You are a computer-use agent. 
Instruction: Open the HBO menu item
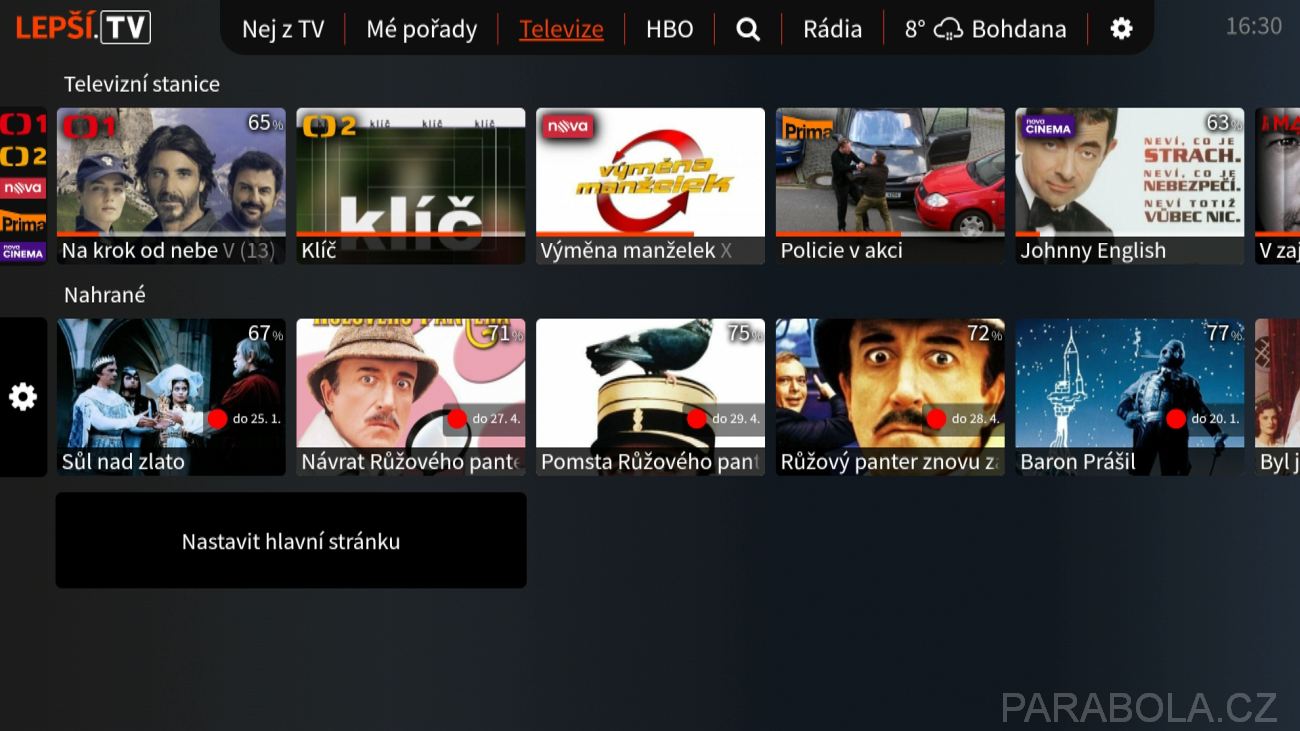(670, 29)
